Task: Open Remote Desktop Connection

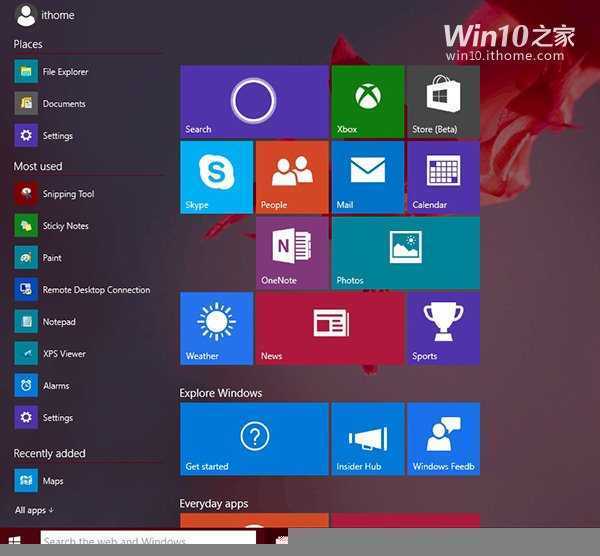Action: [82, 290]
